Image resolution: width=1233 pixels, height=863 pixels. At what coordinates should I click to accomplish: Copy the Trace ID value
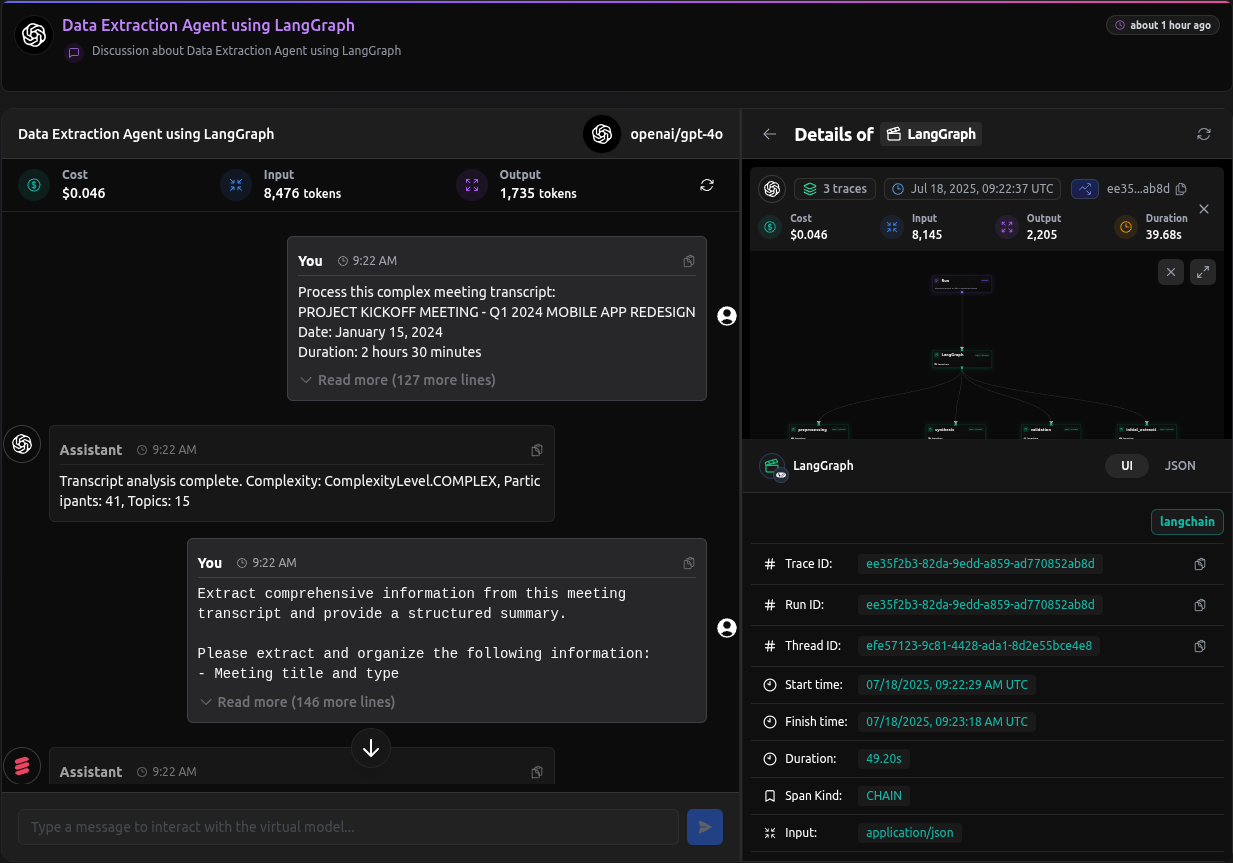(x=1200, y=564)
